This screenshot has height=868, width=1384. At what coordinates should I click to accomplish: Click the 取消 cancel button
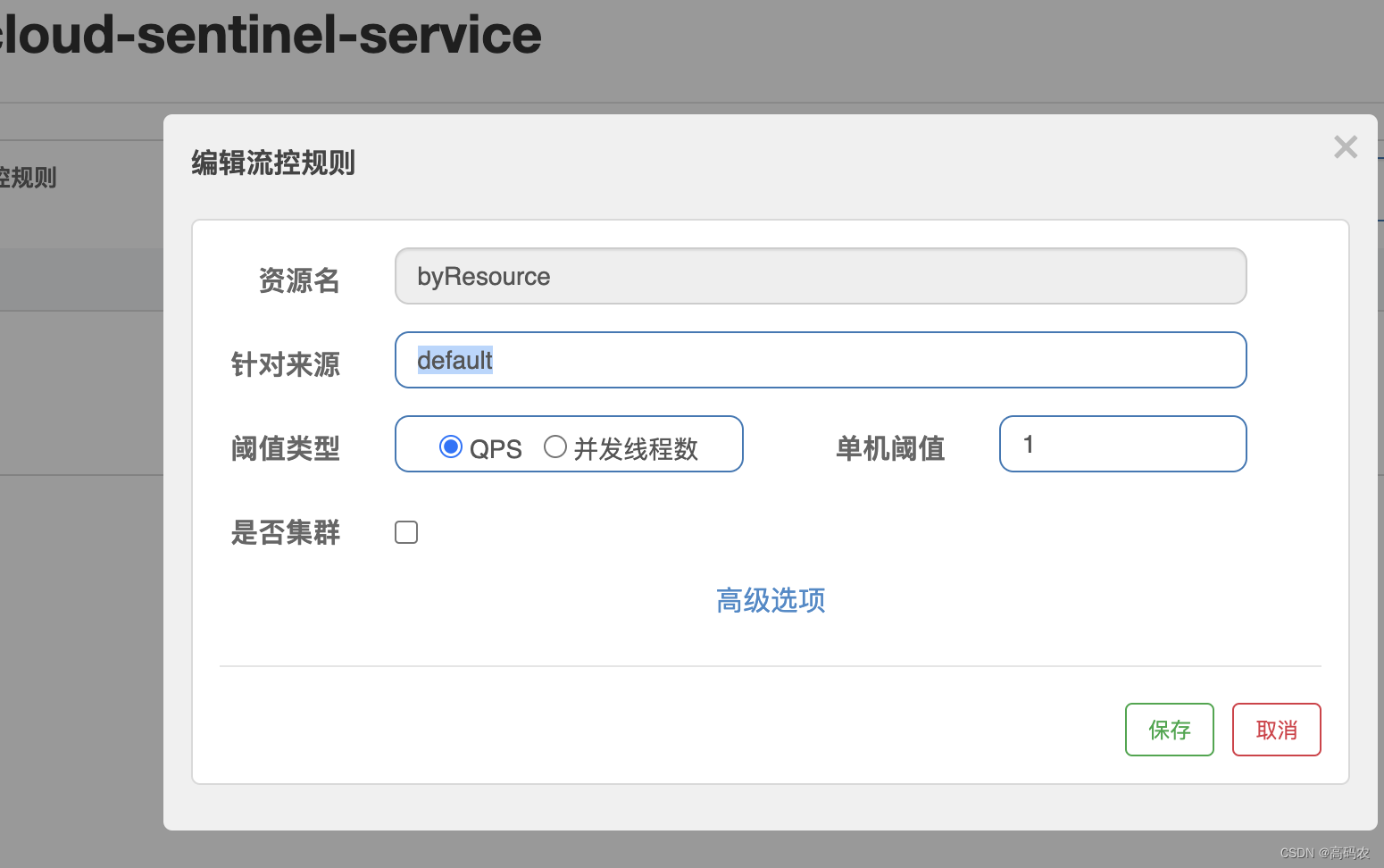tap(1277, 730)
